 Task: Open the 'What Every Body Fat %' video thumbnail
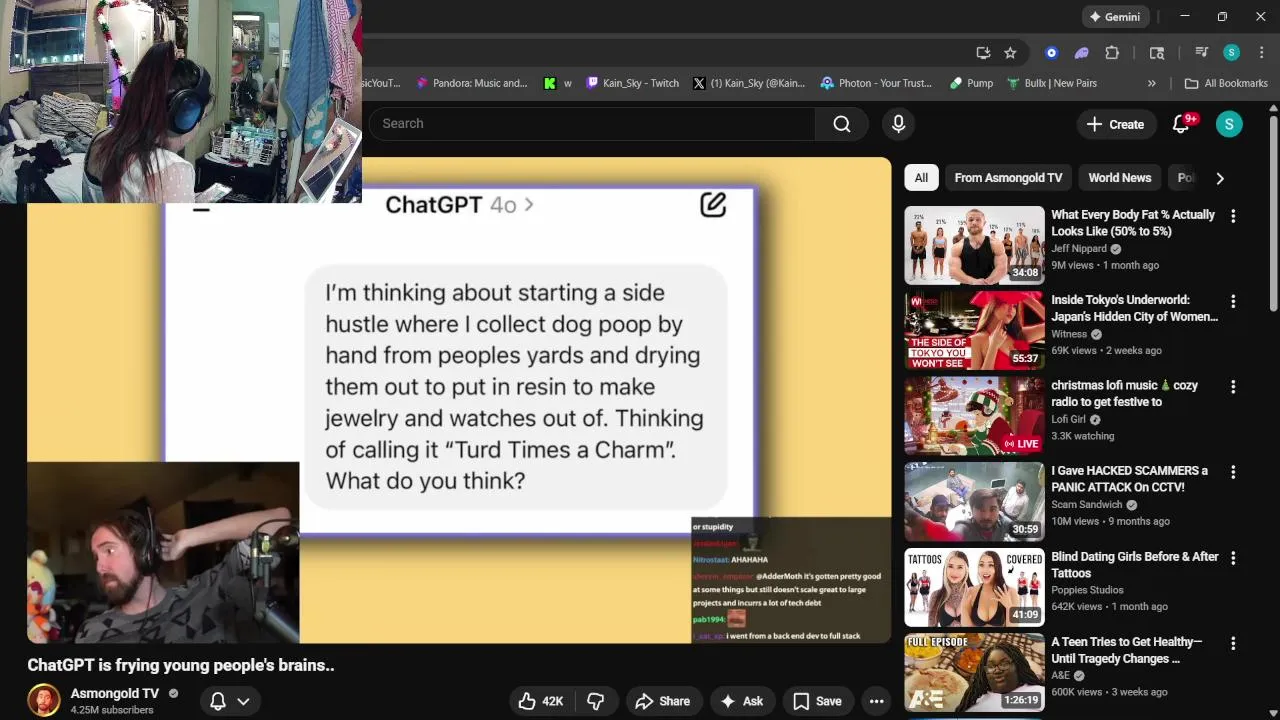point(974,246)
